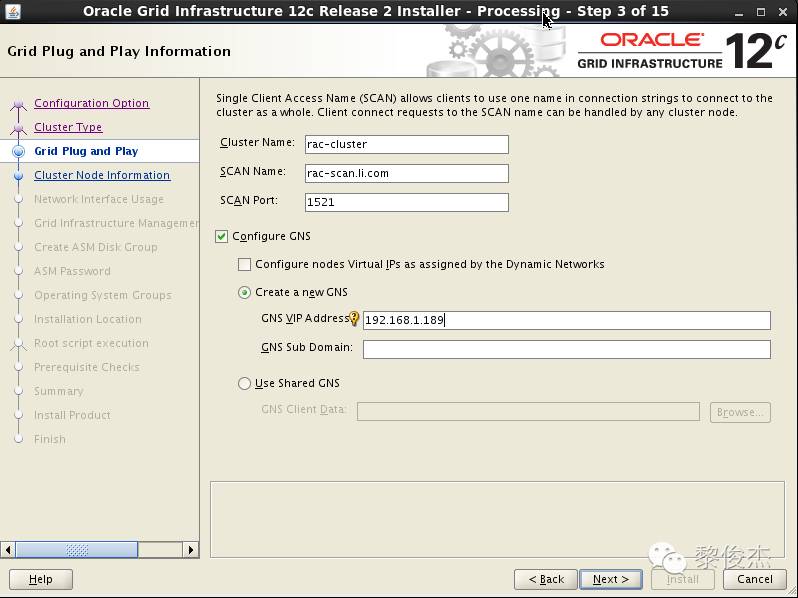Image resolution: width=798 pixels, height=598 pixels.
Task: Click the sidebar horizontal scrollbar thumb
Action: (76, 550)
